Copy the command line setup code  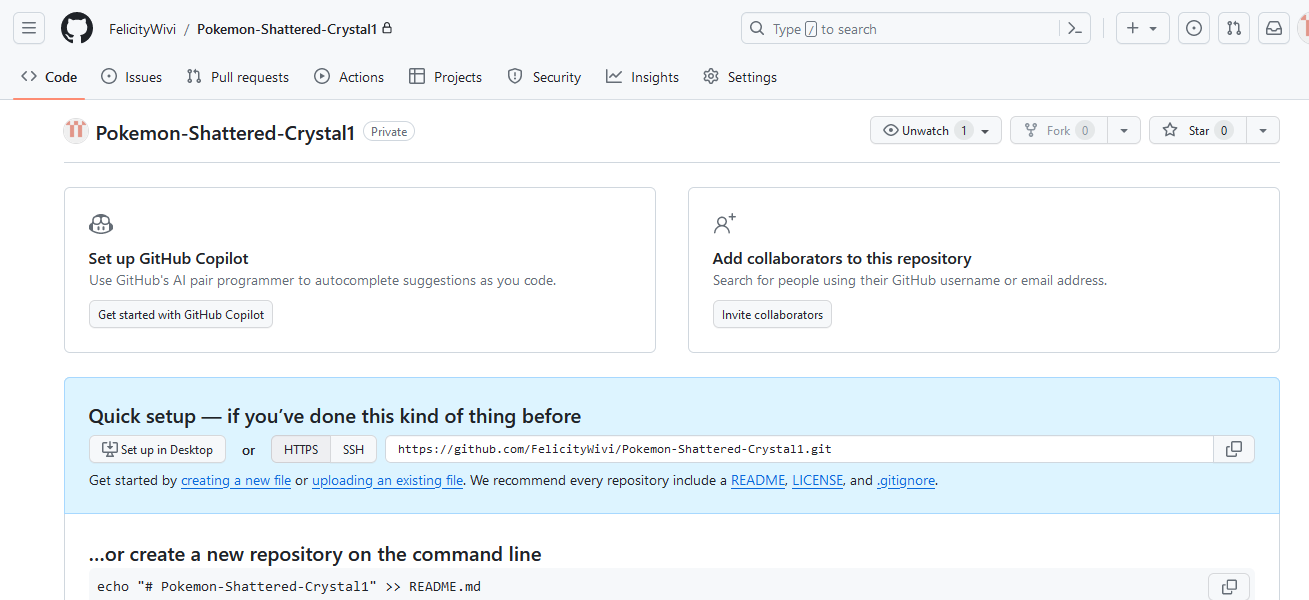click(1229, 586)
